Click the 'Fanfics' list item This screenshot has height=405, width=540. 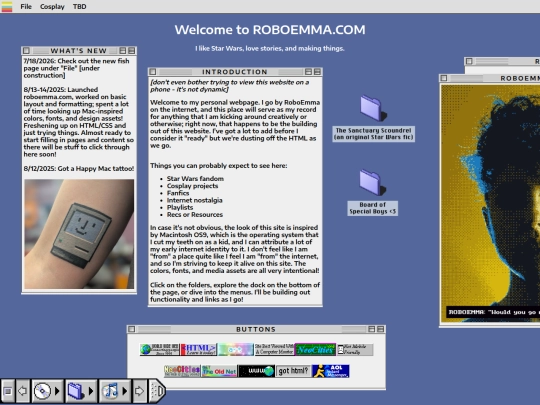tap(178, 193)
